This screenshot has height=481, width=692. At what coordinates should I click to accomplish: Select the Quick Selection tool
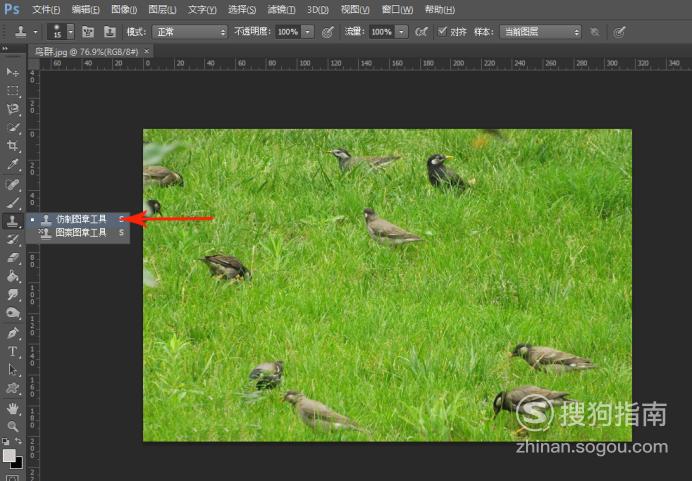coord(12,128)
